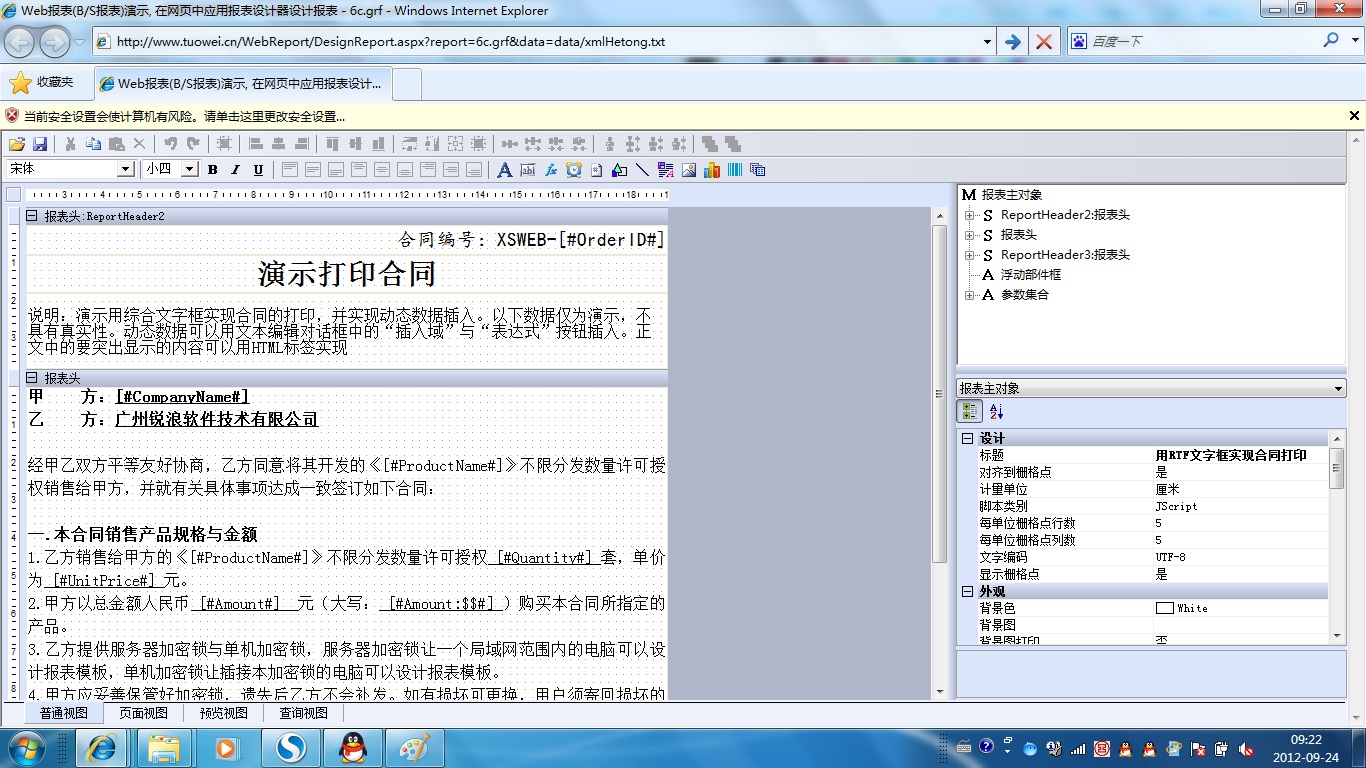Image resolution: width=1366 pixels, height=768 pixels.
Task: Insert system variable clock icon
Action: pyautogui.click(x=573, y=170)
